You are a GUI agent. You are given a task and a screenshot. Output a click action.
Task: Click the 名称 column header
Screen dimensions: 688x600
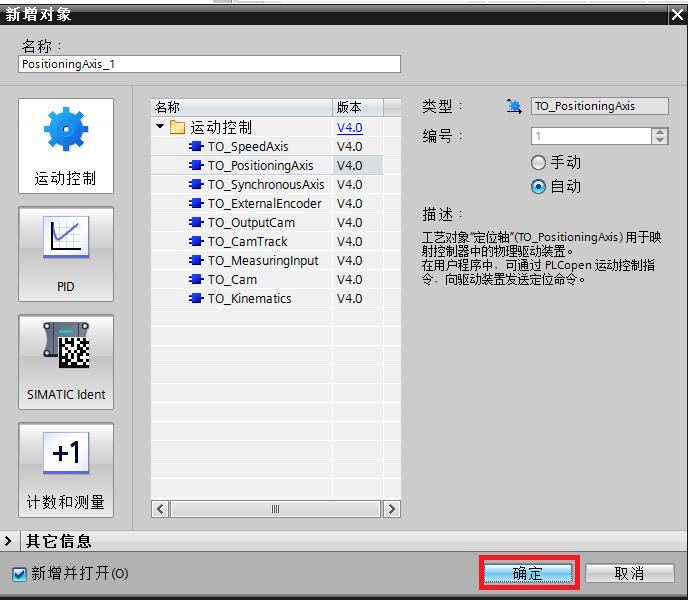242,107
